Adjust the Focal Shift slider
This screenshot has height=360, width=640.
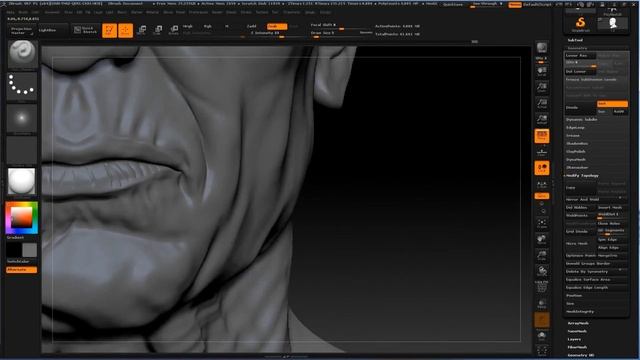tap(341, 26)
